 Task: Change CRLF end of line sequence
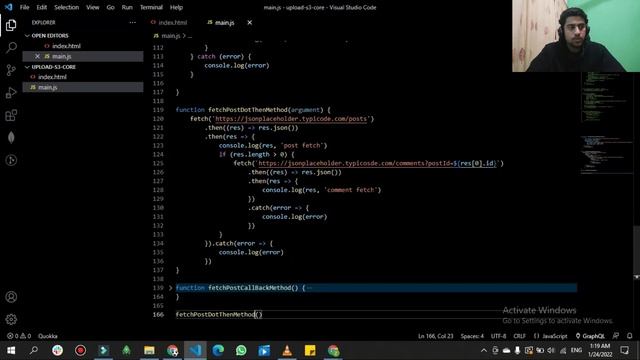click(x=520, y=336)
